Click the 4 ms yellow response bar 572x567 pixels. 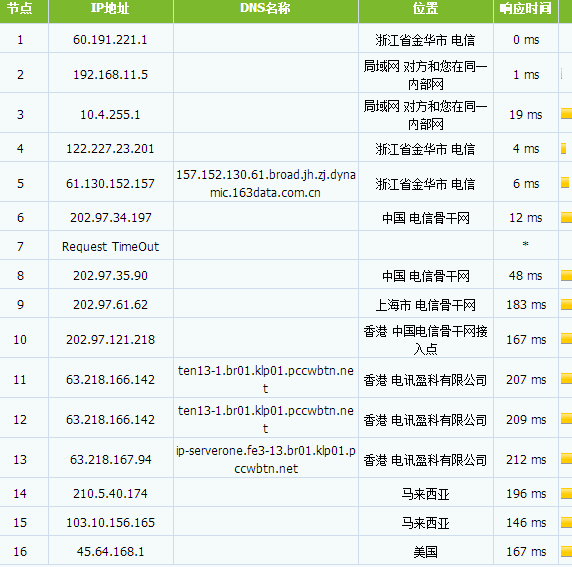(x=564, y=148)
